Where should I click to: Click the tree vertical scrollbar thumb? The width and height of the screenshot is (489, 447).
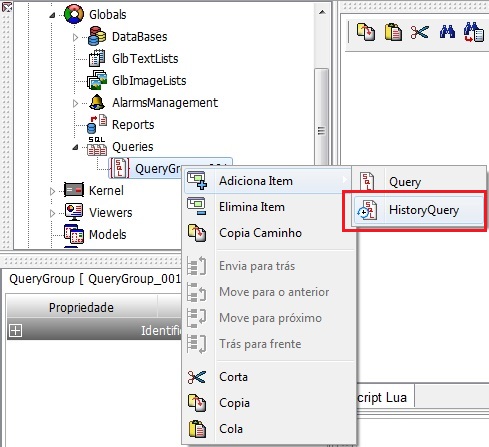coord(322,117)
